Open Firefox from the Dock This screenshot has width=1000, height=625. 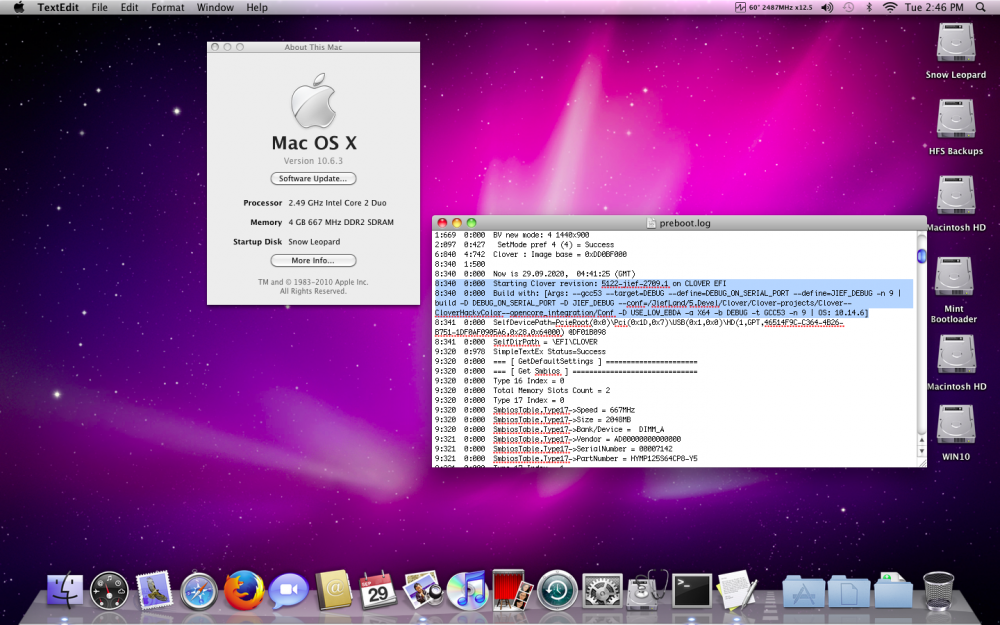click(x=244, y=590)
